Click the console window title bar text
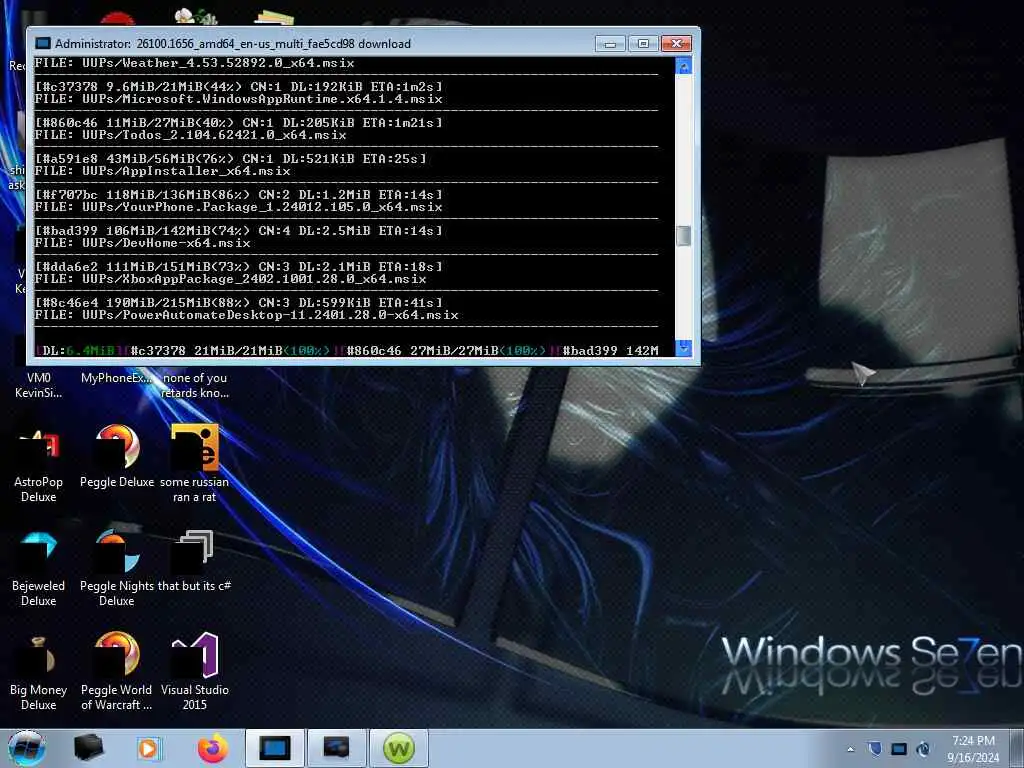Viewport: 1024px width, 768px height. pos(232,44)
